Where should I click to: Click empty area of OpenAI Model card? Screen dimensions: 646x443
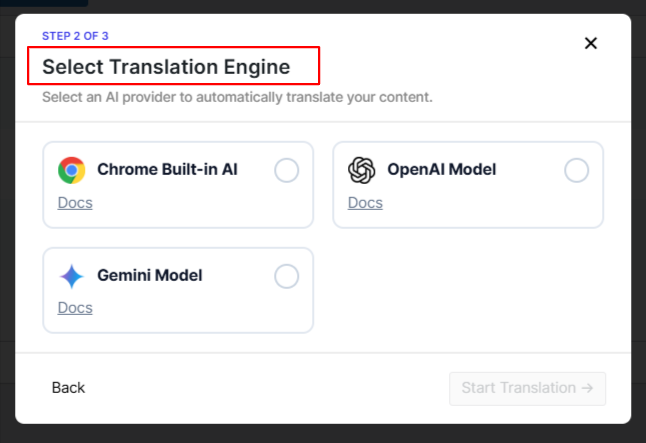coord(480,204)
